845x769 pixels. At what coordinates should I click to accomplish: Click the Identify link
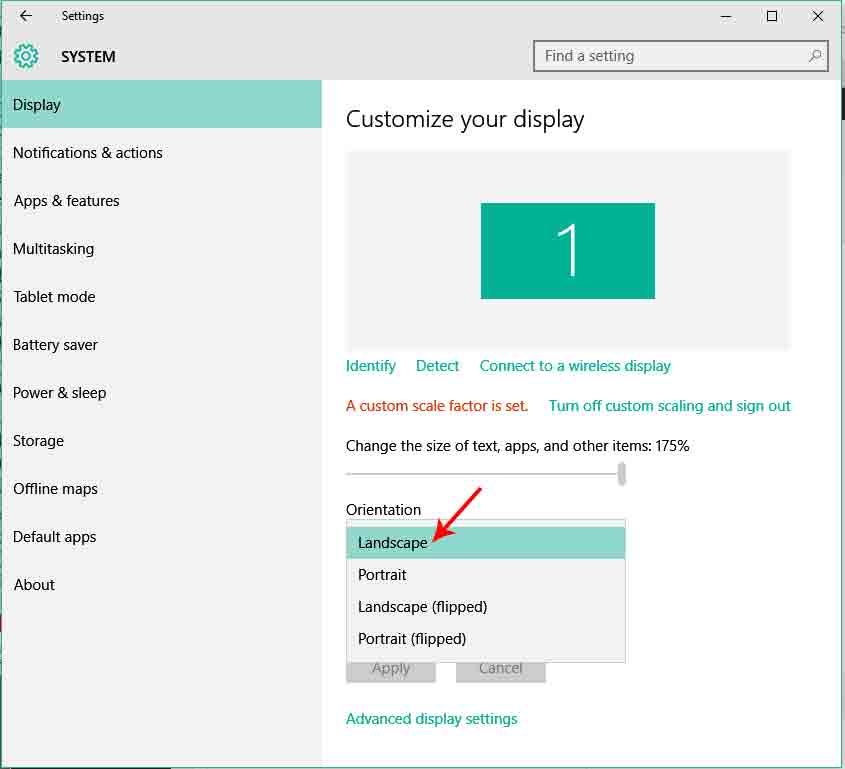(370, 366)
